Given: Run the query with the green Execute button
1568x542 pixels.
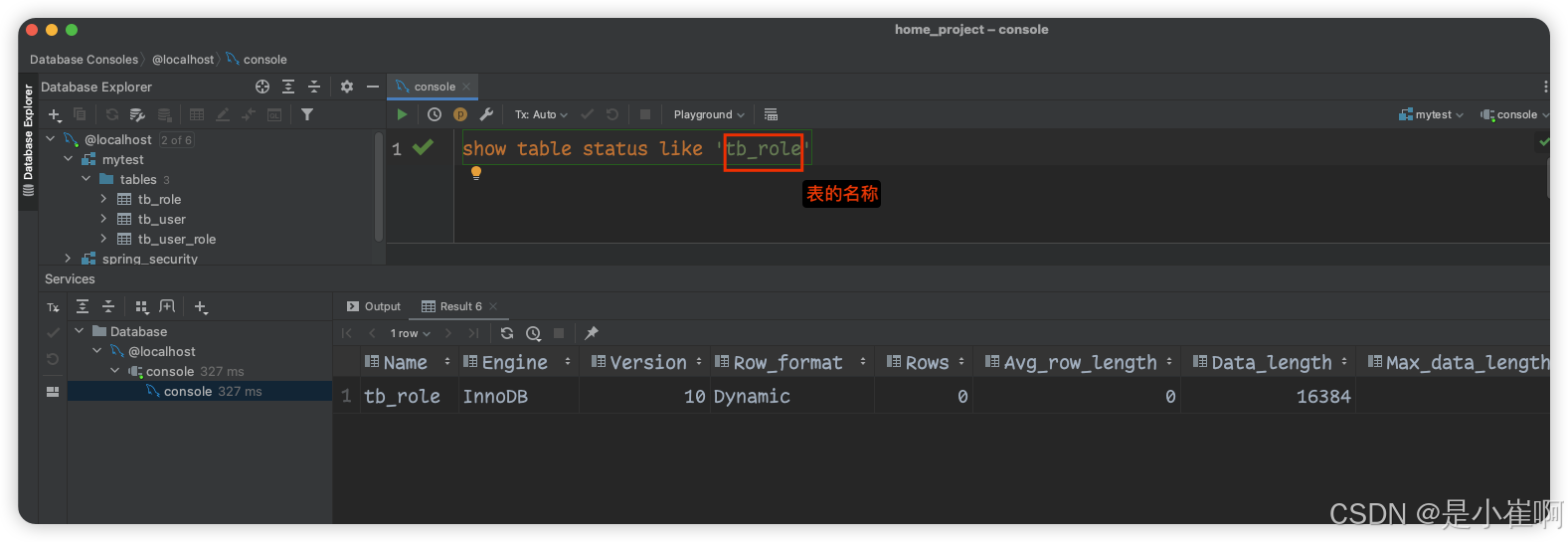Looking at the screenshot, I should (402, 114).
